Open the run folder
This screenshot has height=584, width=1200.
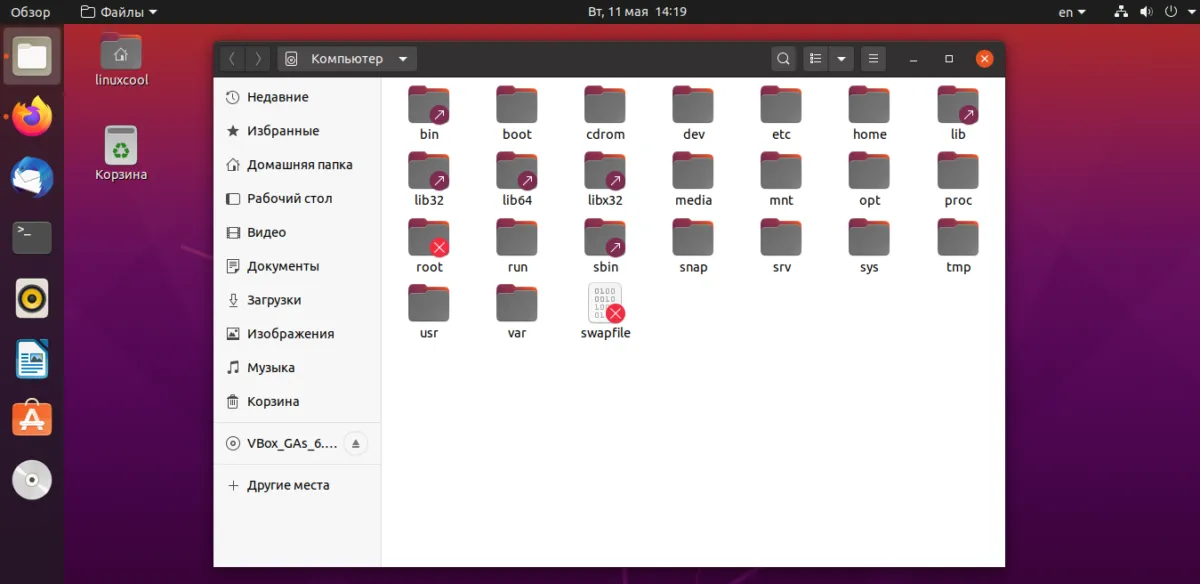517,246
